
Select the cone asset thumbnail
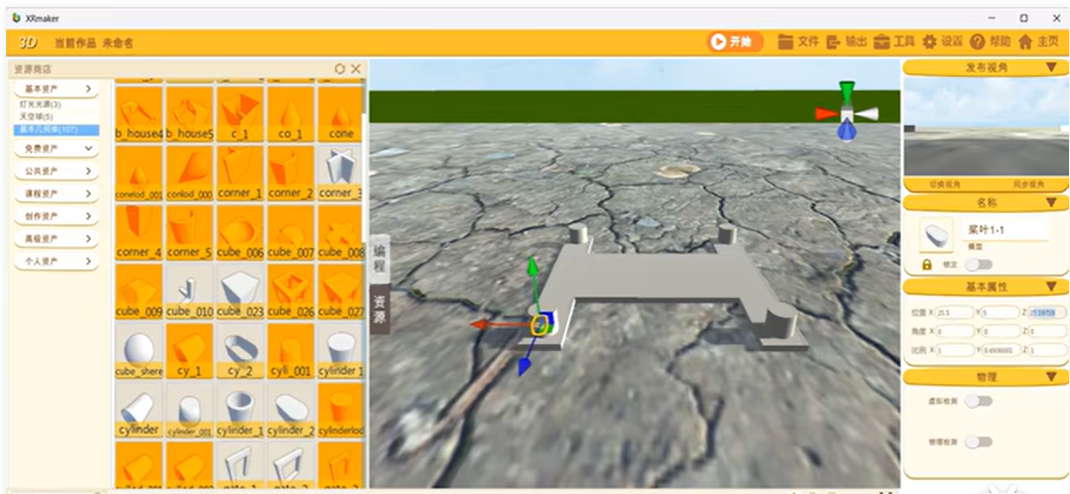tap(340, 113)
